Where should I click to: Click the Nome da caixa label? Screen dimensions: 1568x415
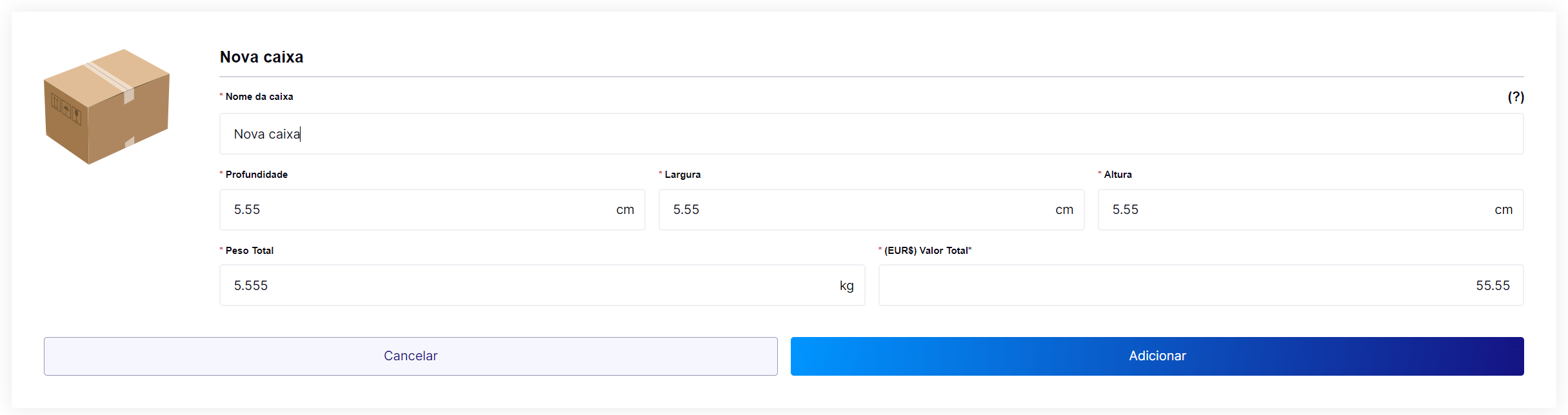click(259, 97)
